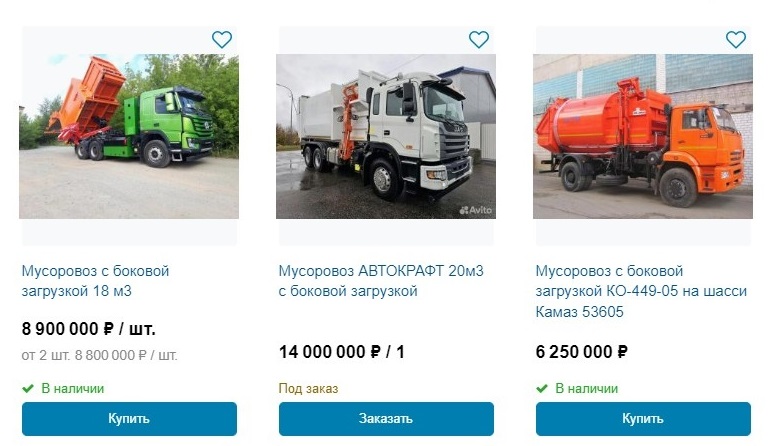Click the Avito watermark on white truck photo
The height and width of the screenshot is (446, 770).
(x=475, y=210)
